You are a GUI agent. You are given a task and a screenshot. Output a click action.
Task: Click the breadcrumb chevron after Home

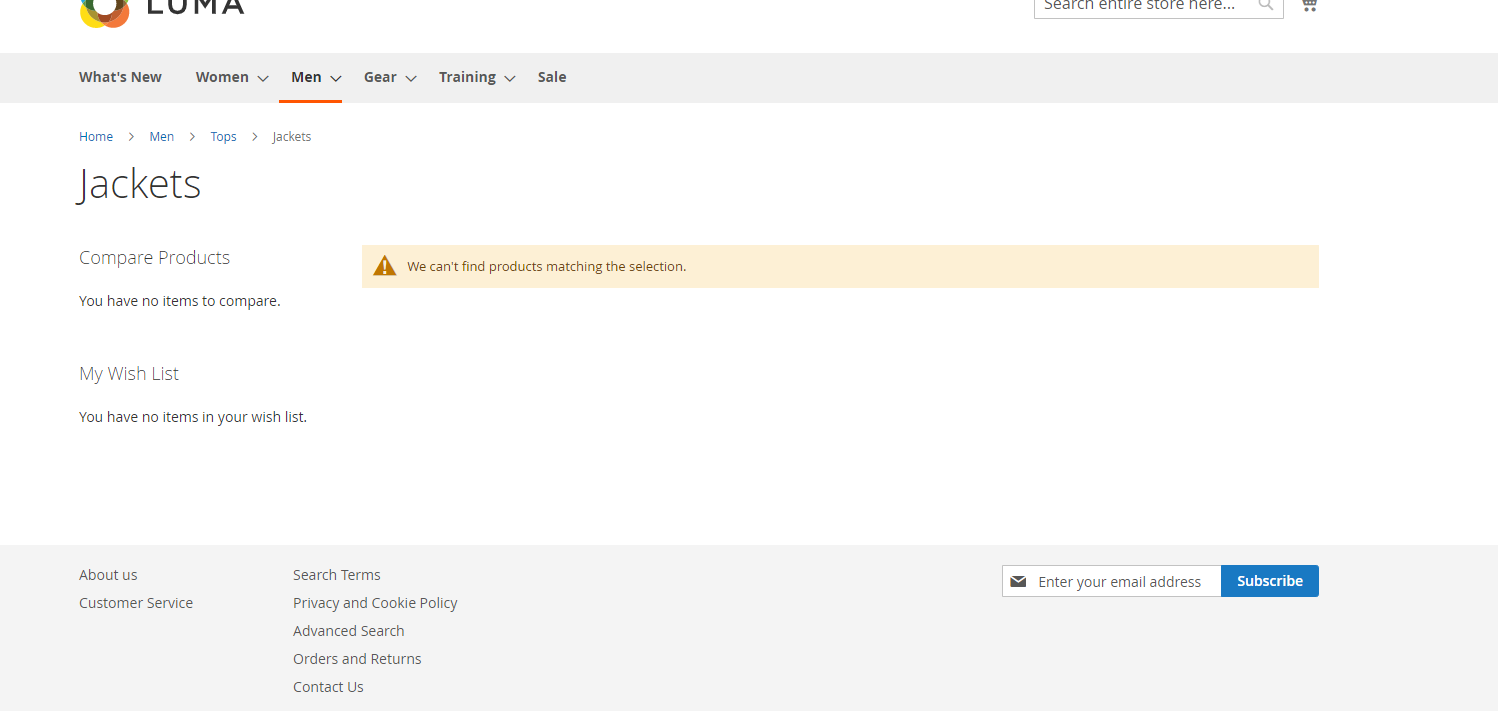(x=130, y=136)
